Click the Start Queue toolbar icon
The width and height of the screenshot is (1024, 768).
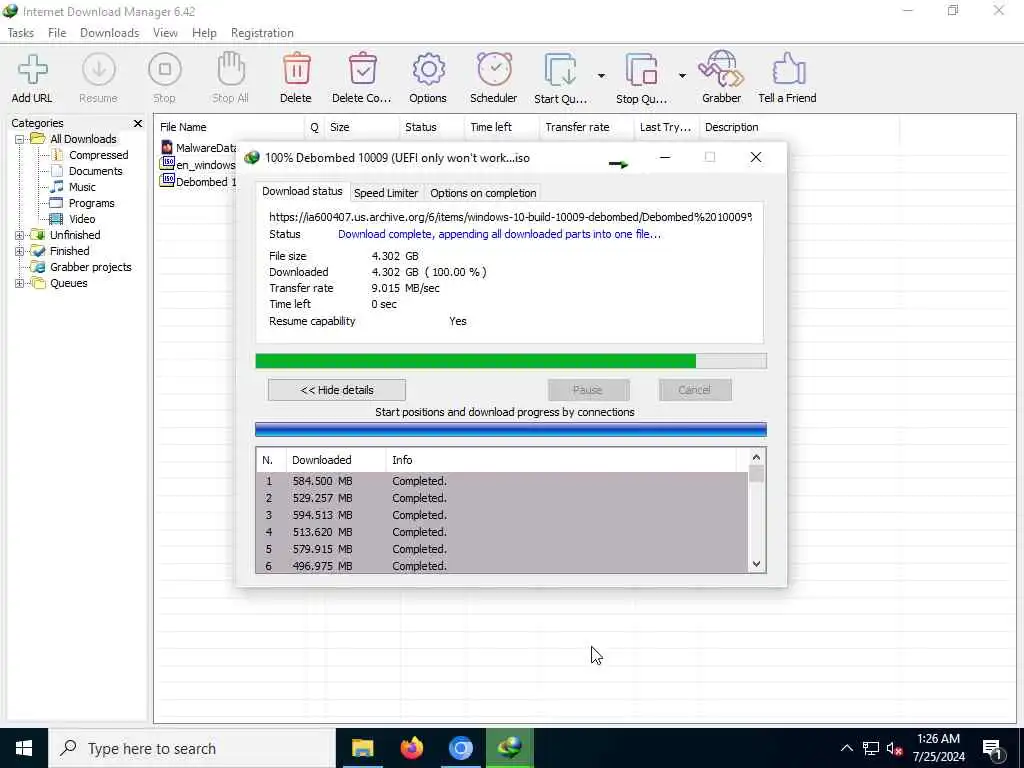point(561,71)
